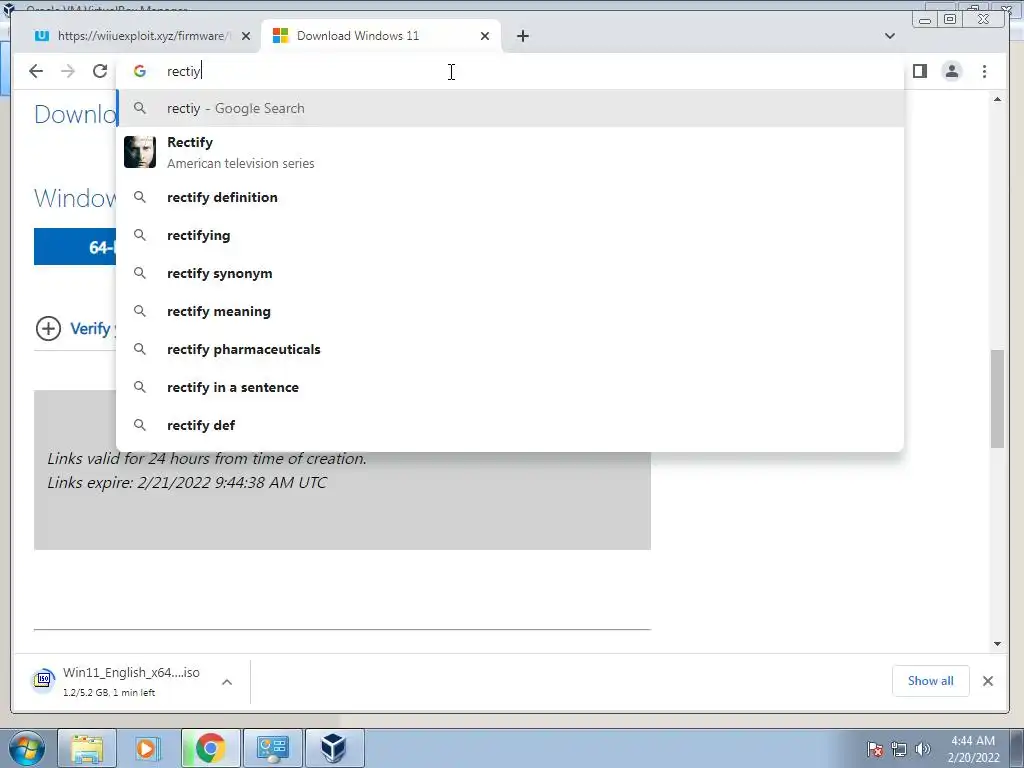
Task: Click the Google logo in the address bar
Action: 140,71
